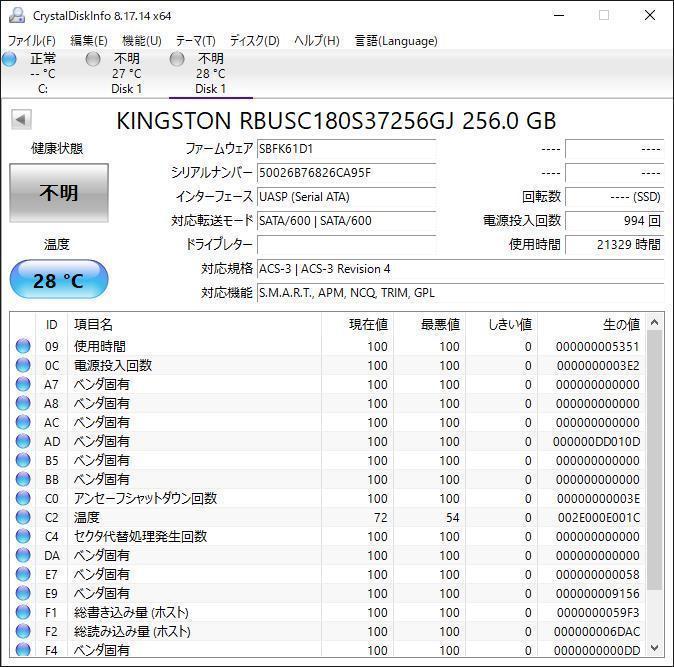The width and height of the screenshot is (674, 667).
Task: Click the status orb for attribute AD
Action: 23,441
